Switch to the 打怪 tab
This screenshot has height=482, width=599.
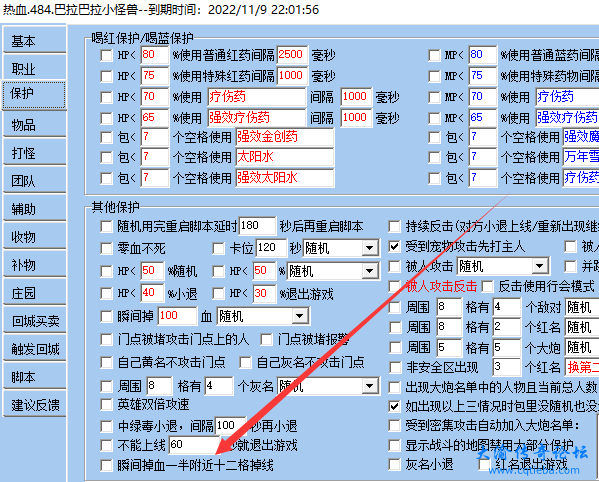(x=34, y=152)
